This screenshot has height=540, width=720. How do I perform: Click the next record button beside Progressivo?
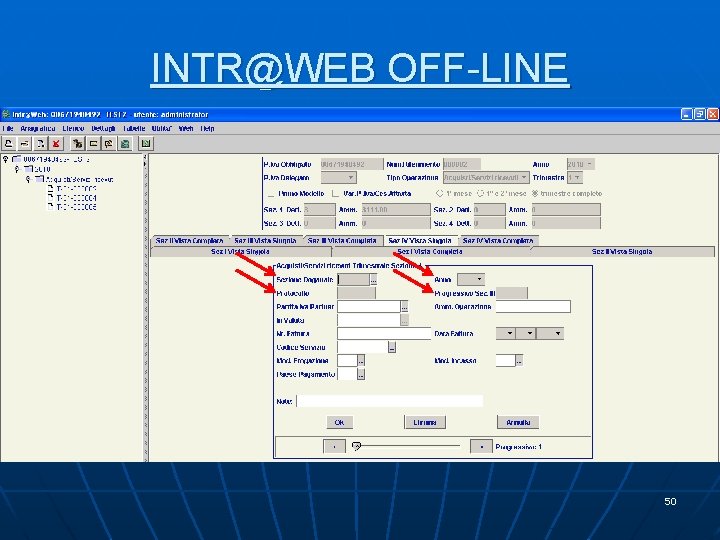click(x=481, y=446)
